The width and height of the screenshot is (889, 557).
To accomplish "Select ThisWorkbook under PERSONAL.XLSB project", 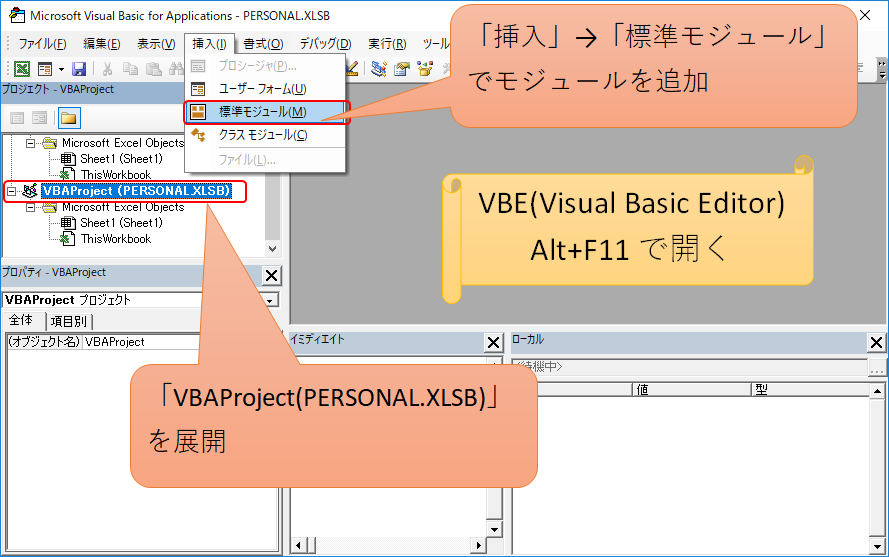I will tap(116, 239).
